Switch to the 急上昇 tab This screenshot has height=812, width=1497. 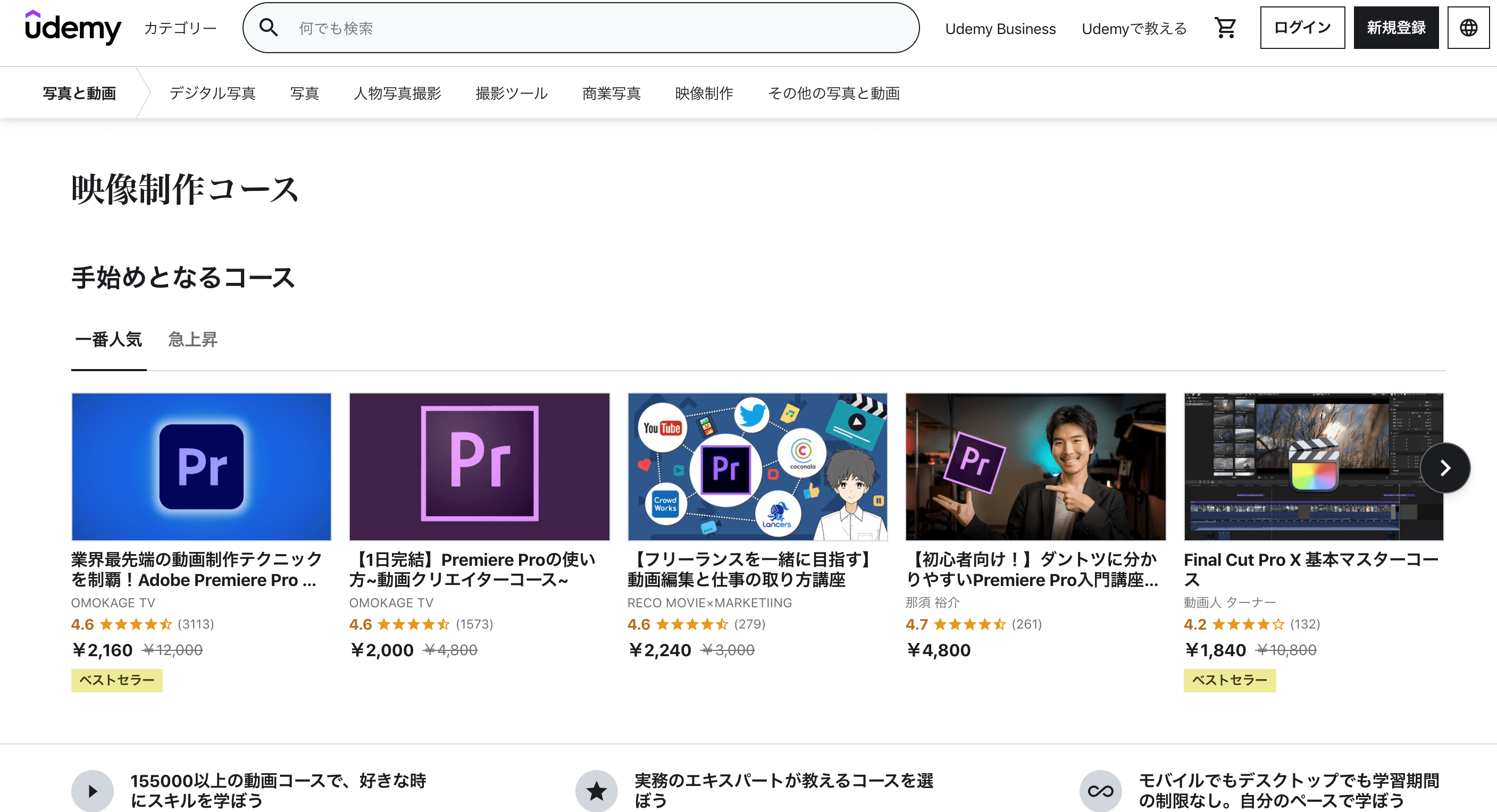(x=193, y=339)
